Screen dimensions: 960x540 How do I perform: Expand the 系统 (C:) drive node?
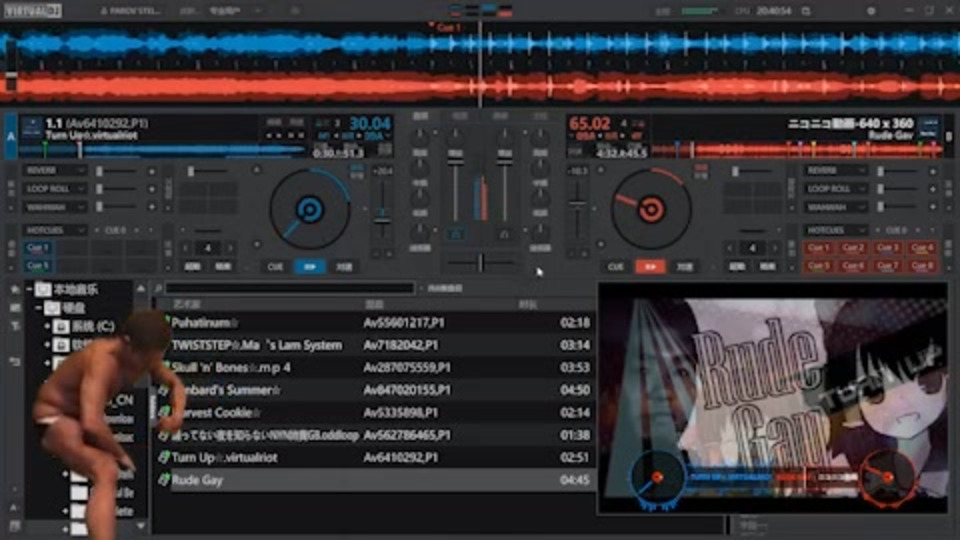[47, 327]
